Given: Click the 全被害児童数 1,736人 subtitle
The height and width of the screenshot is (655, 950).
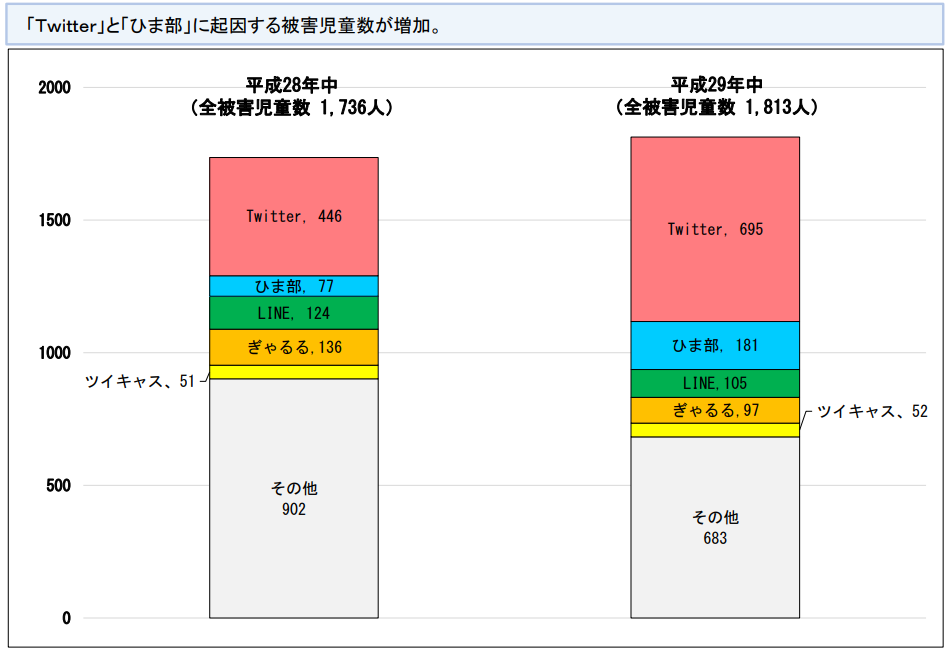Looking at the screenshot, I should 292,107.
